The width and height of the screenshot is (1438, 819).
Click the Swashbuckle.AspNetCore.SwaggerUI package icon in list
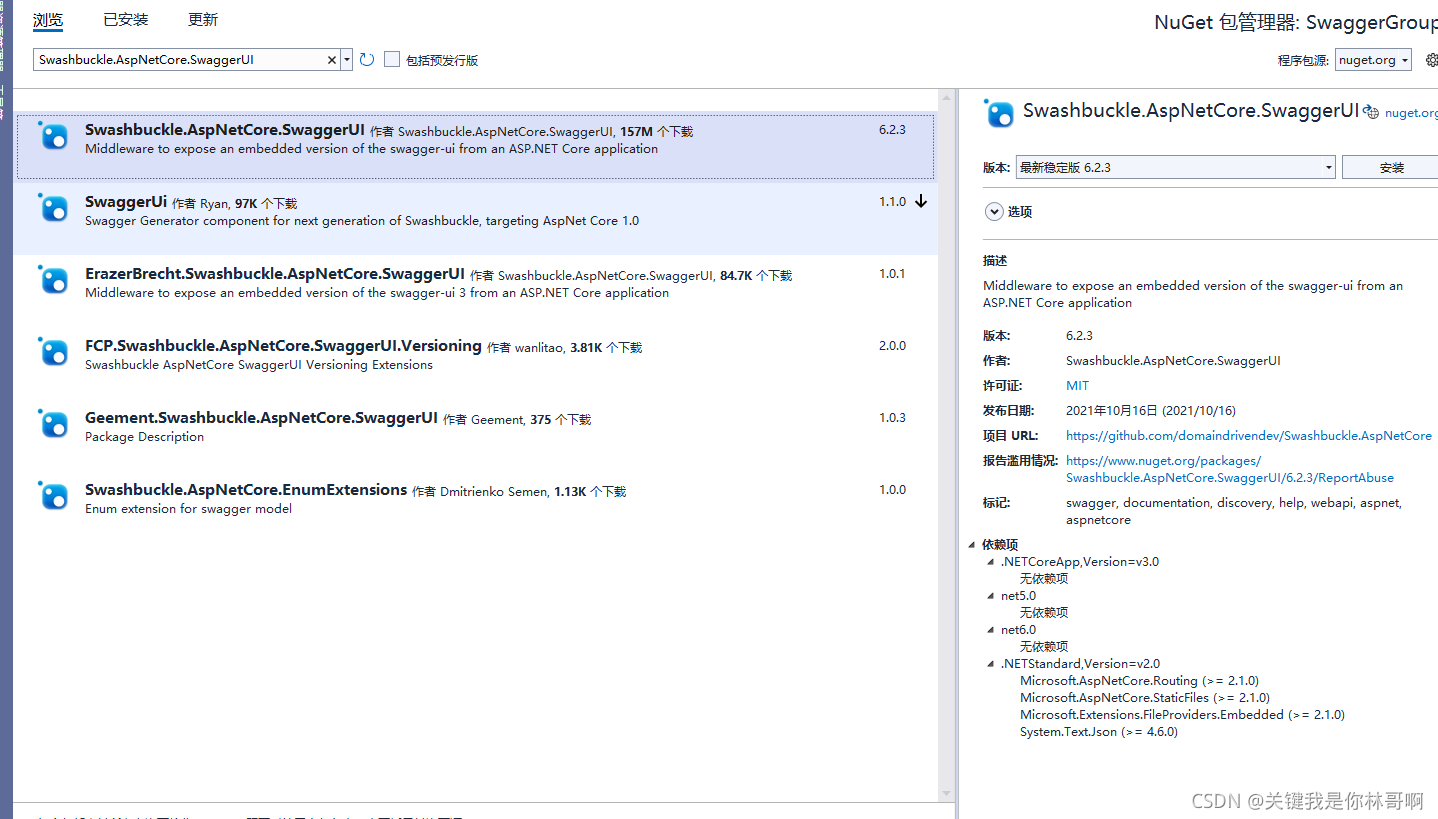click(53, 136)
